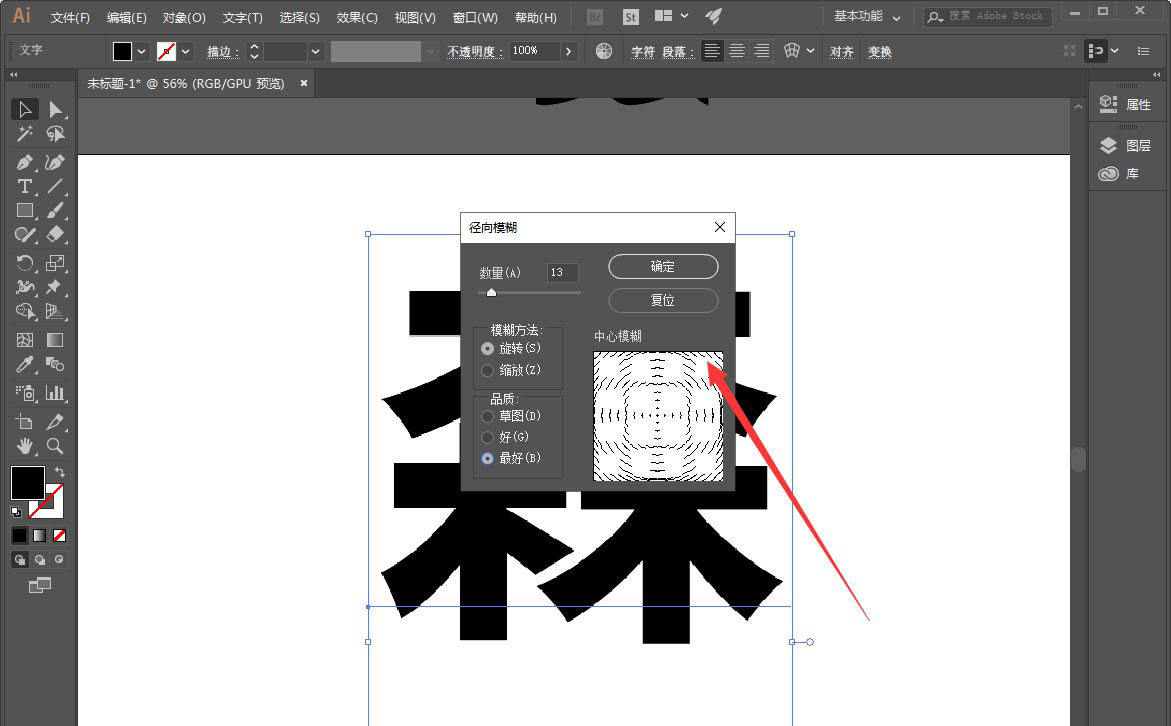The width and height of the screenshot is (1171, 726).
Task: Select the Scale tool
Action: tap(55, 263)
